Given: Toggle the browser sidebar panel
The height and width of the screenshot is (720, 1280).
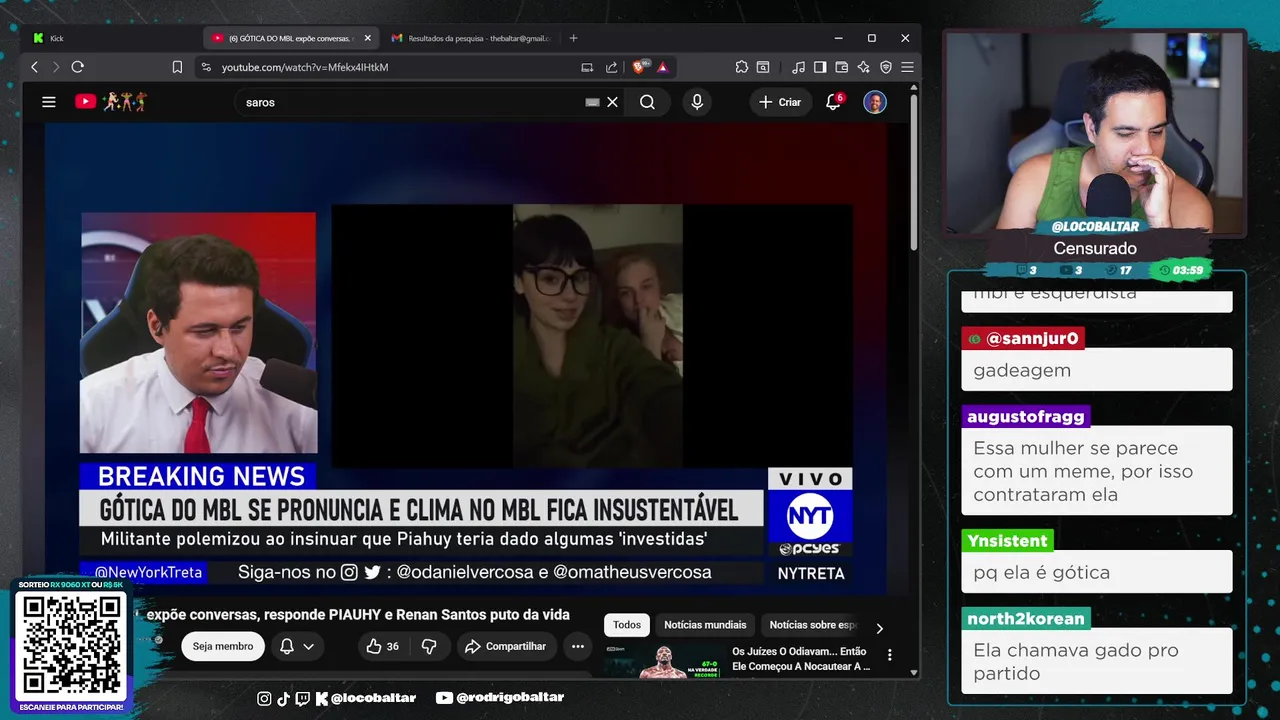Looking at the screenshot, I should (820, 67).
